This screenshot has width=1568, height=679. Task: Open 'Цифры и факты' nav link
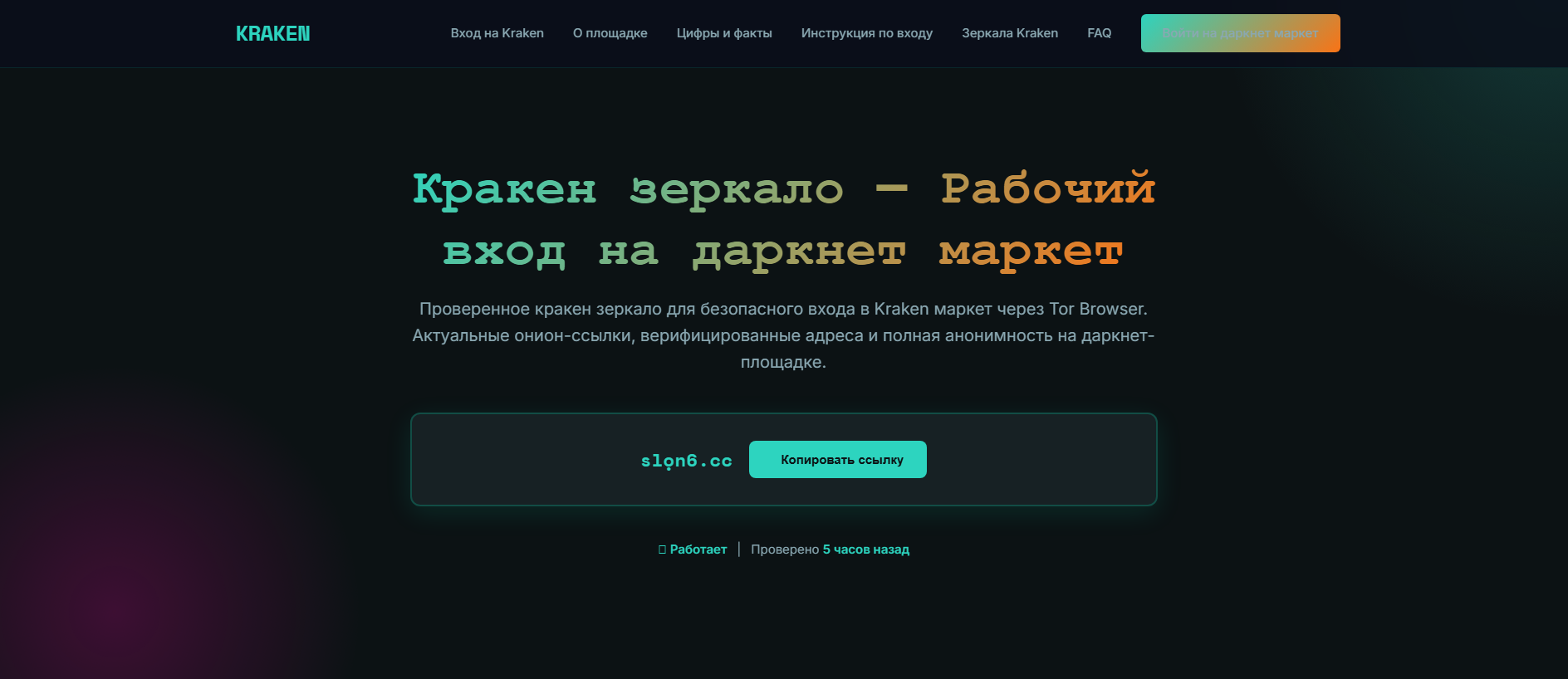click(724, 33)
